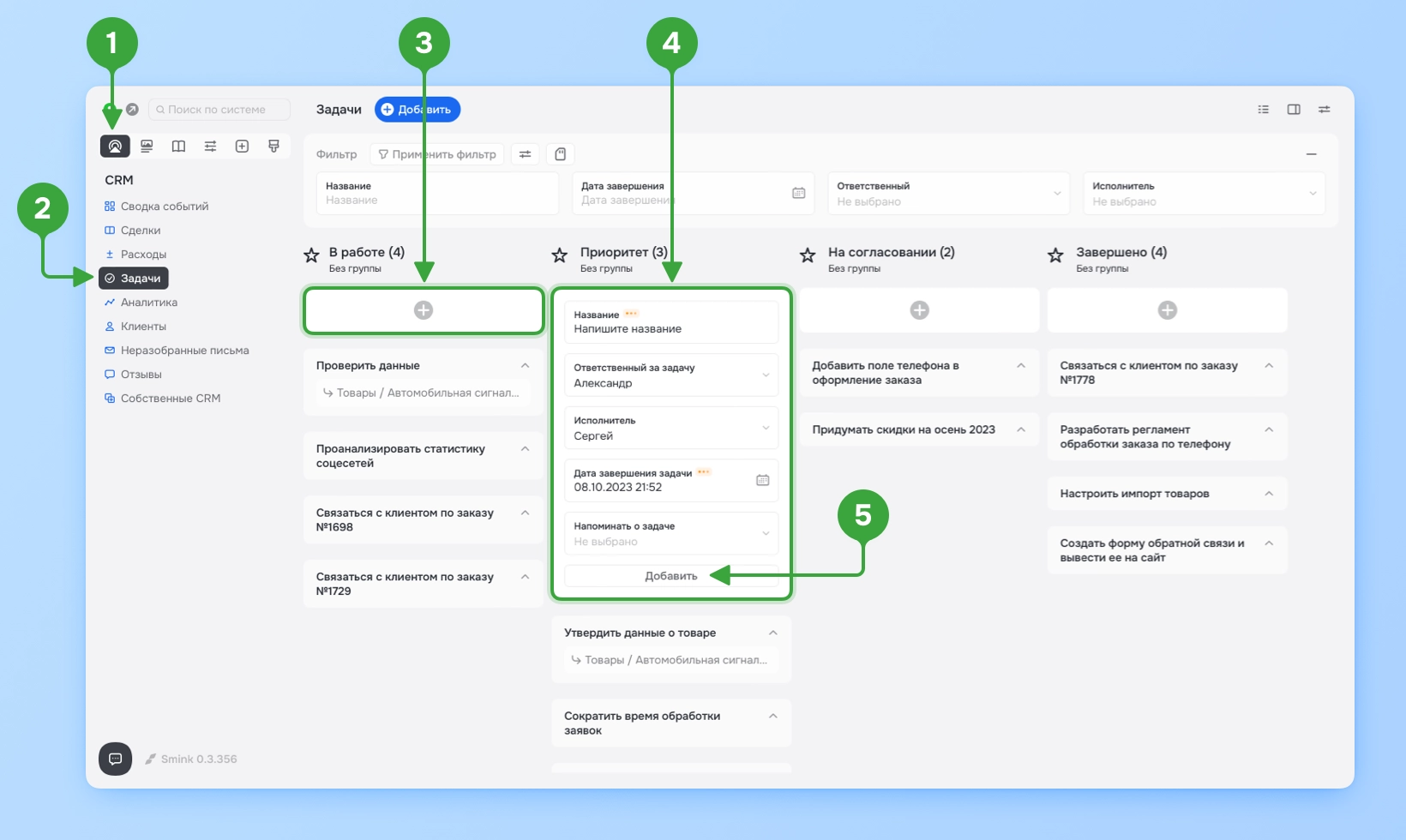Screen dimensions: 1406x840
Task: Switch to split panel view icon
Action: 1294,110
